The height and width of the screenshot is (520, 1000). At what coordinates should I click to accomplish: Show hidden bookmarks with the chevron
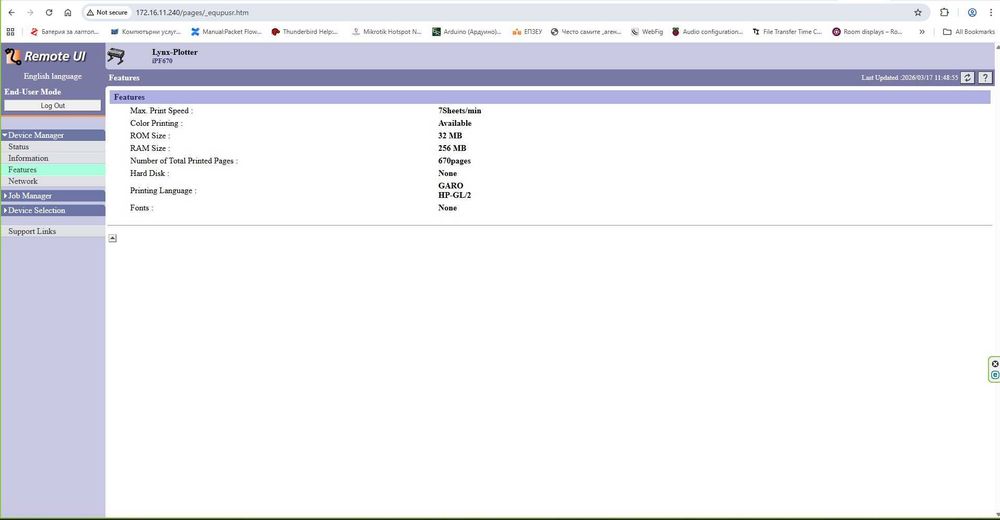click(x=922, y=31)
